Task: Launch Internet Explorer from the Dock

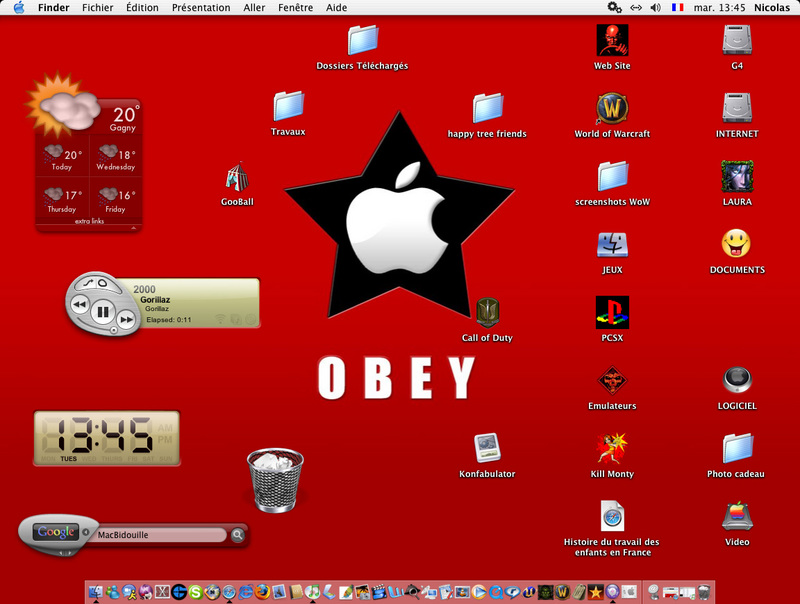Action: point(245,592)
